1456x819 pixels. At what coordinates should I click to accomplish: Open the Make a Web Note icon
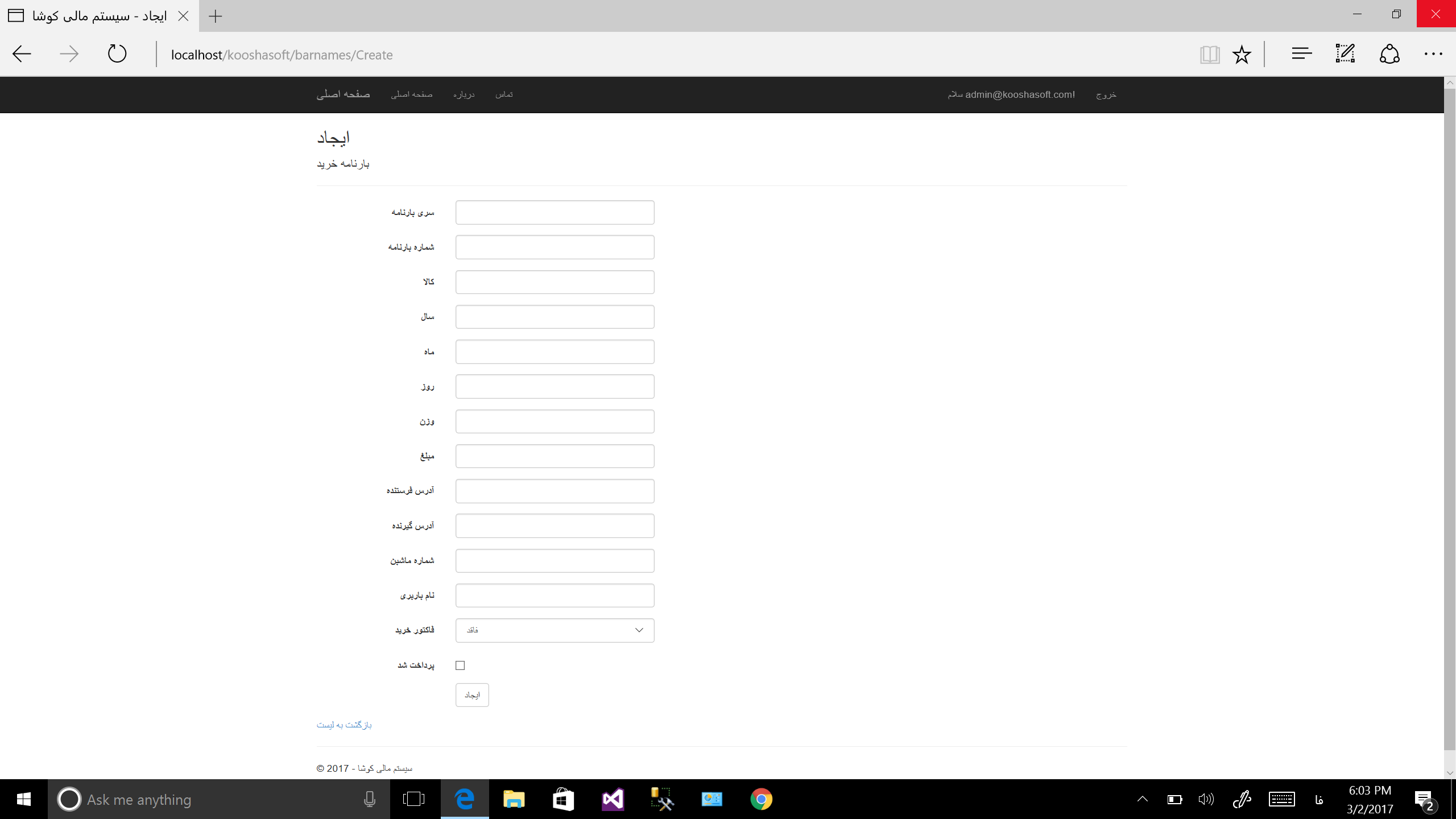[x=1345, y=54]
